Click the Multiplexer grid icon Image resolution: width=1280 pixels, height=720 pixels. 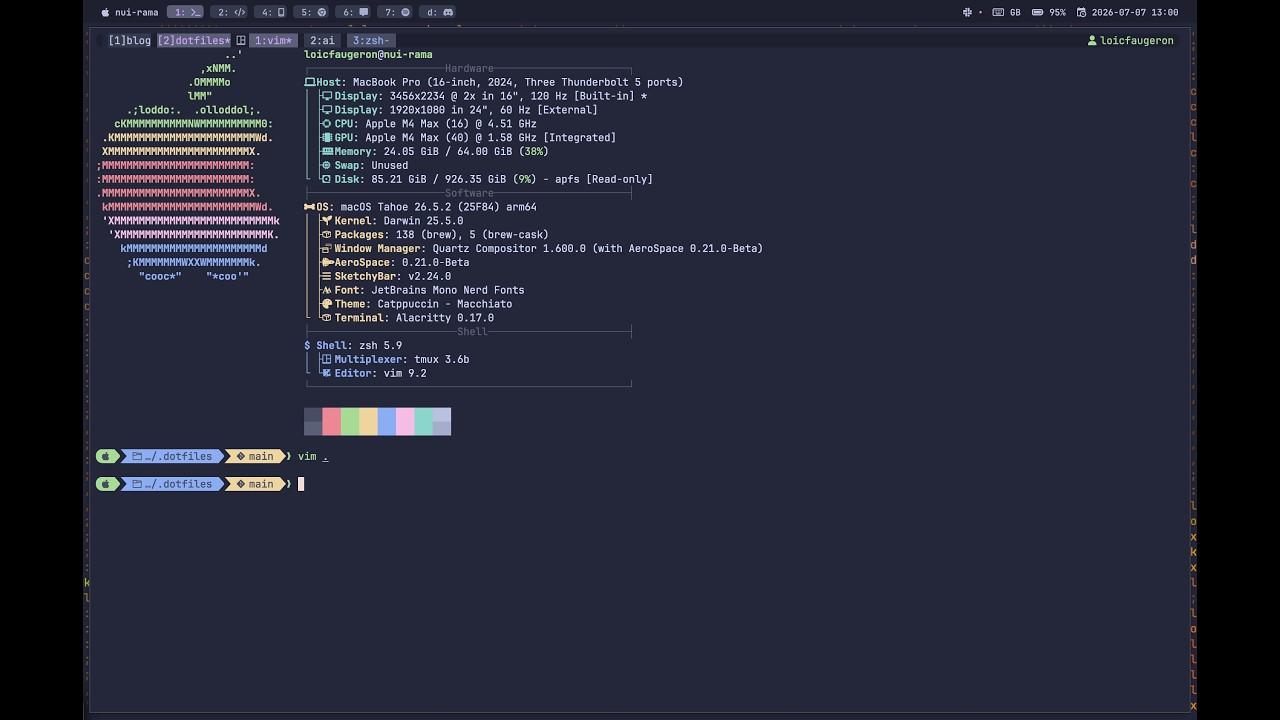327,359
